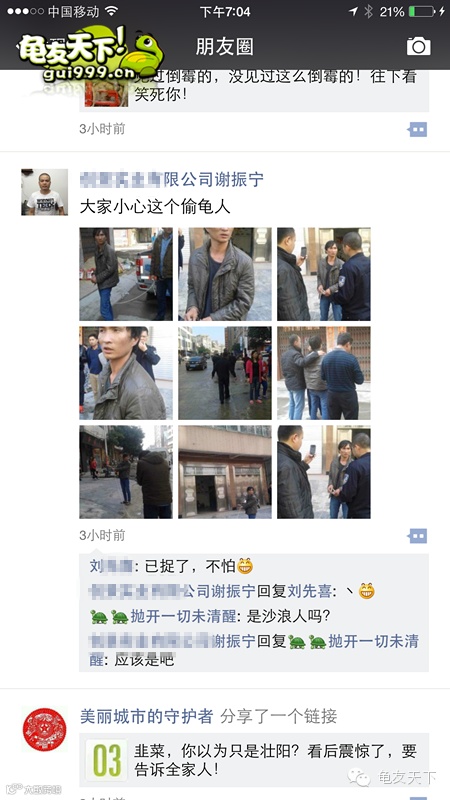450x800 pixels.
Task: Open comment menu on the top post
Action: 417,130
